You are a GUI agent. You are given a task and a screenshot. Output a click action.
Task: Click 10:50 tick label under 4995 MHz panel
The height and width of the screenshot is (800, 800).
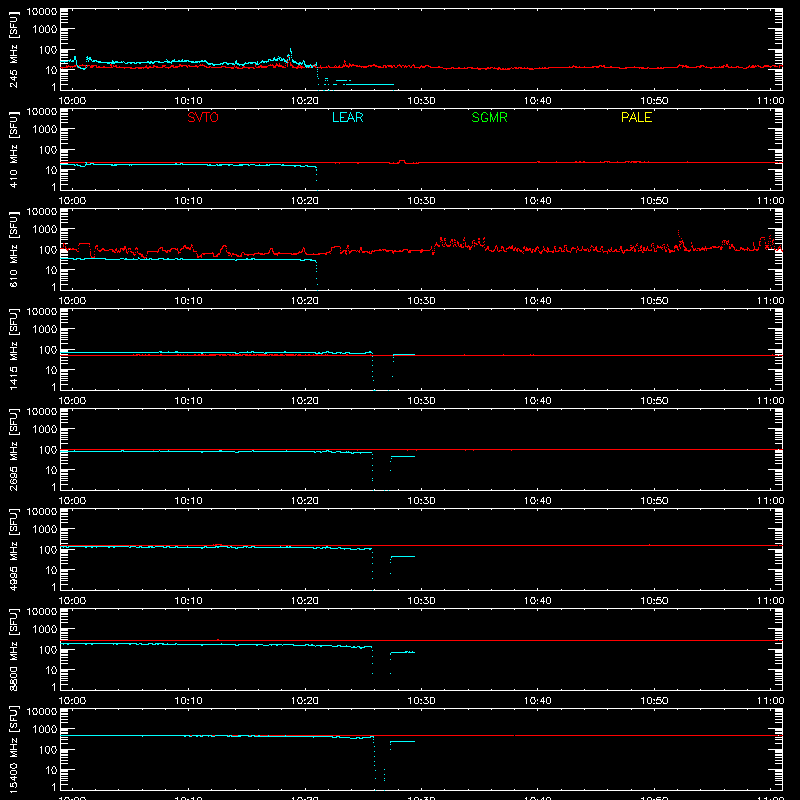[654, 601]
